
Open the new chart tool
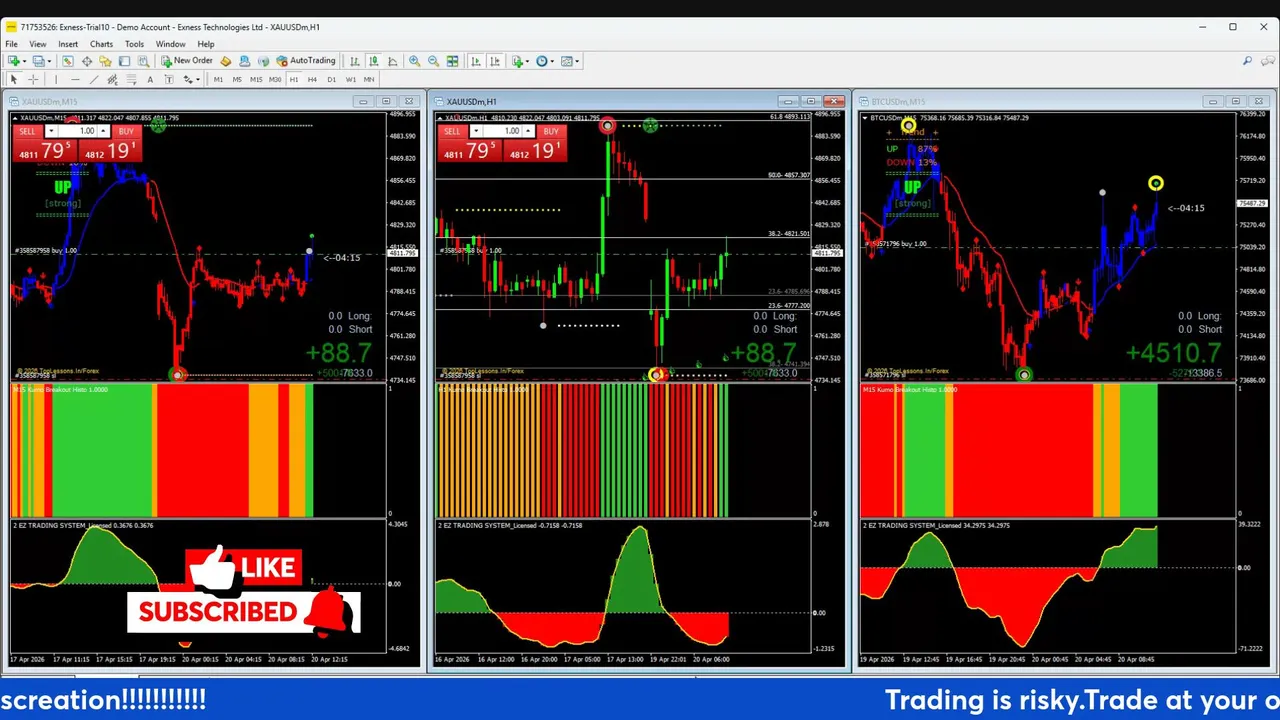[13, 61]
